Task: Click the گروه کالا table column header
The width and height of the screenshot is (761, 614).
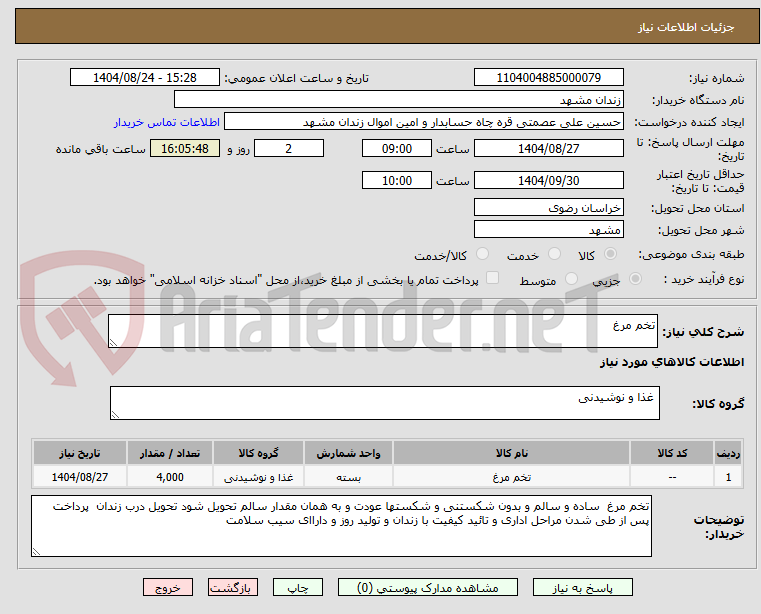Action: coord(258,453)
